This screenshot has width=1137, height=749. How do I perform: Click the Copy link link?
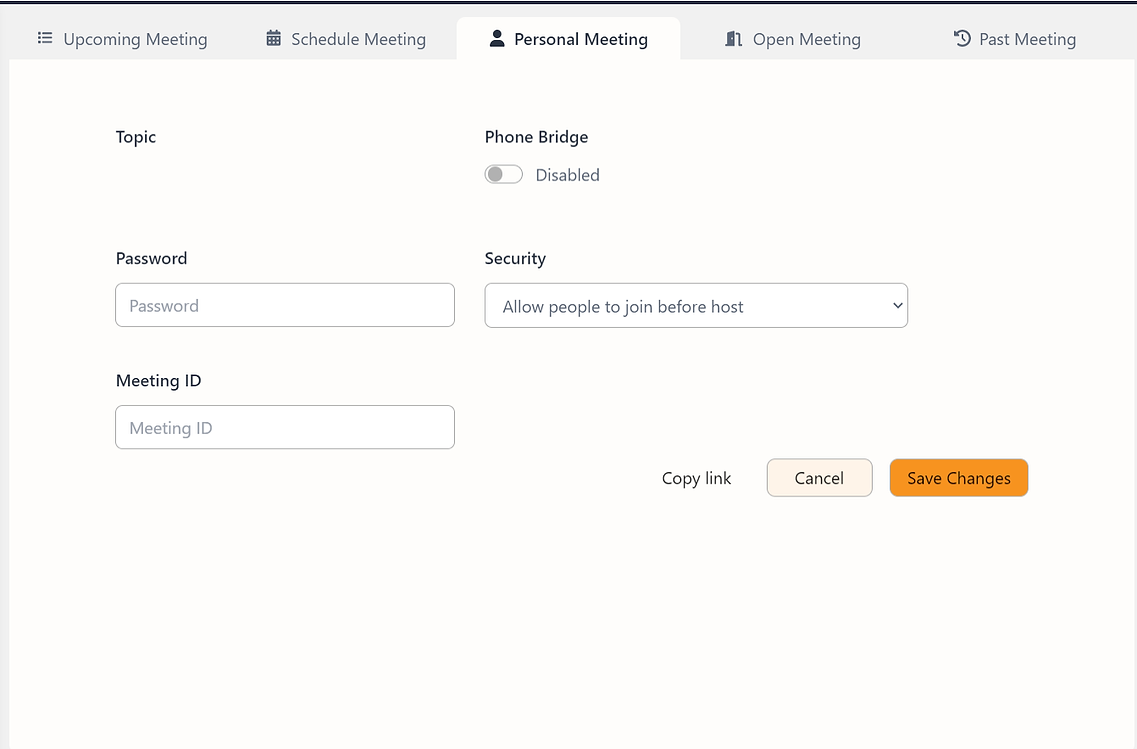coord(696,479)
